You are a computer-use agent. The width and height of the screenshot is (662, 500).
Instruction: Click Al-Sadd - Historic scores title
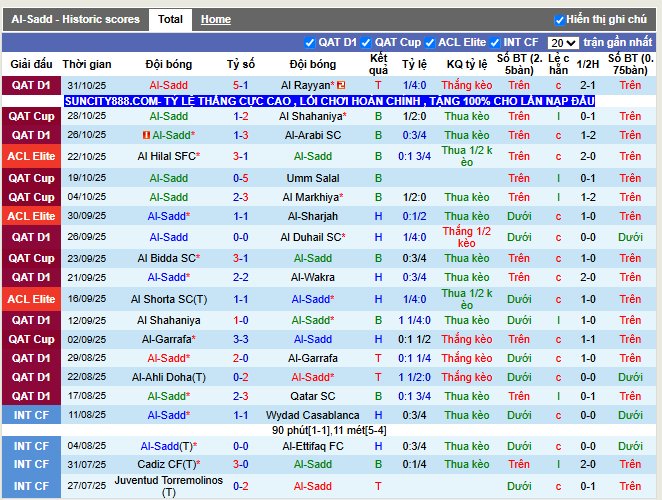(x=76, y=19)
